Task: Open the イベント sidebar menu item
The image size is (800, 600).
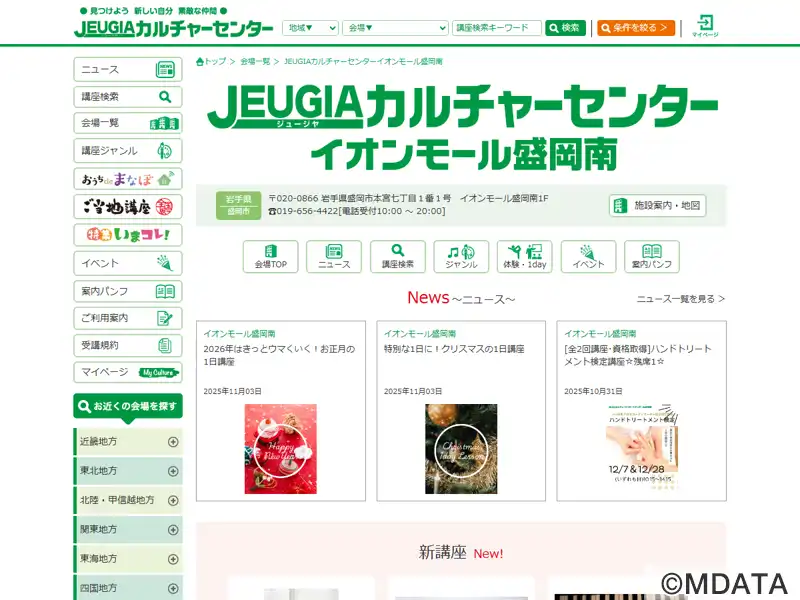Action: pos(128,263)
